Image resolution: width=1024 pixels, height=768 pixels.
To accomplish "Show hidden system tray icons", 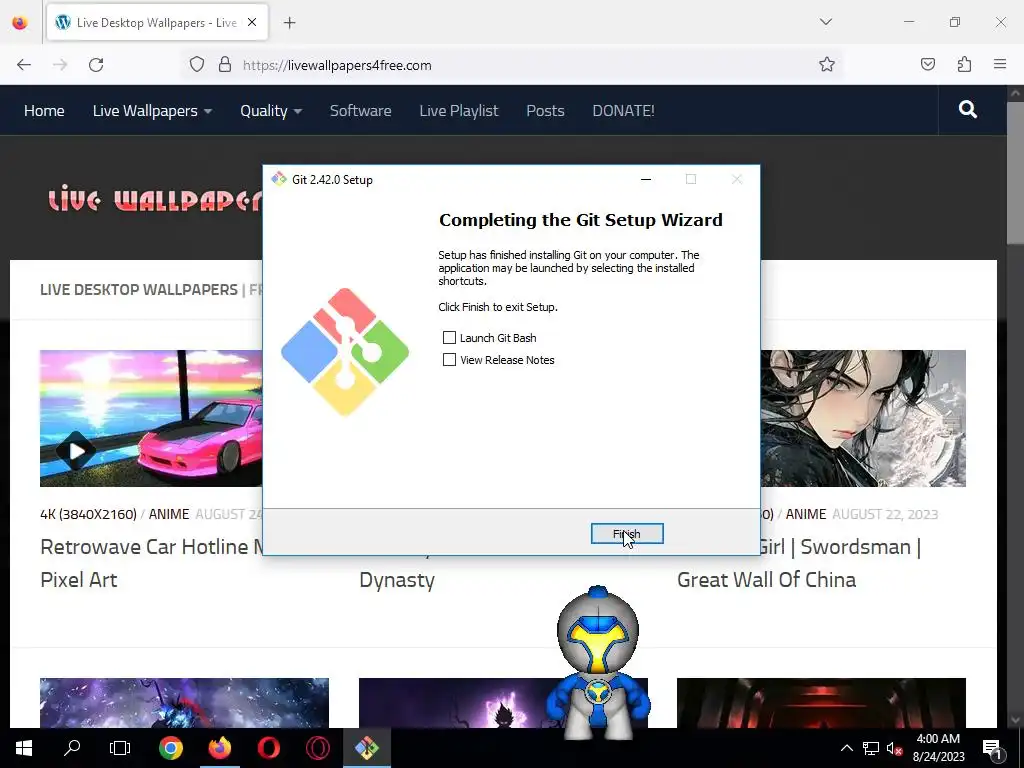I will pyautogui.click(x=846, y=748).
